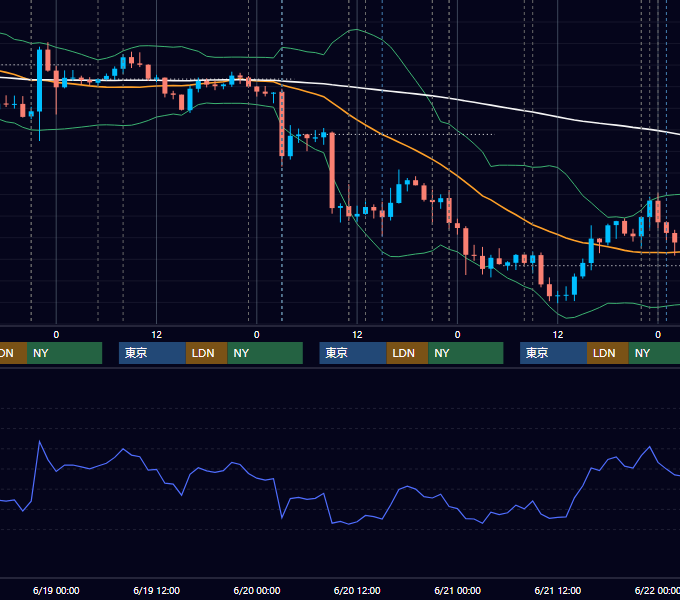Image resolution: width=680 pixels, height=600 pixels.
Task: Select the 東京 session block on 6/20
Action: click(x=353, y=353)
